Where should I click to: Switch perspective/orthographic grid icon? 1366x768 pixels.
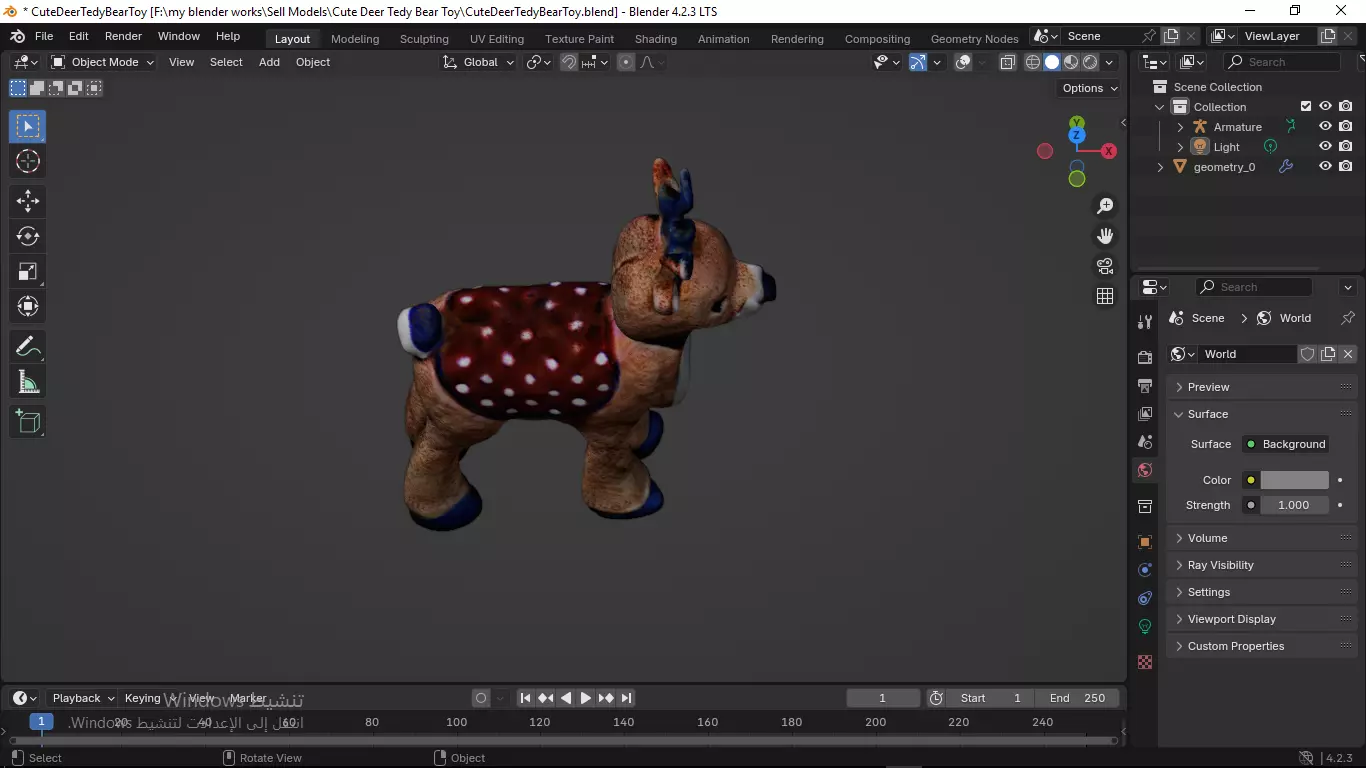coord(1105,296)
